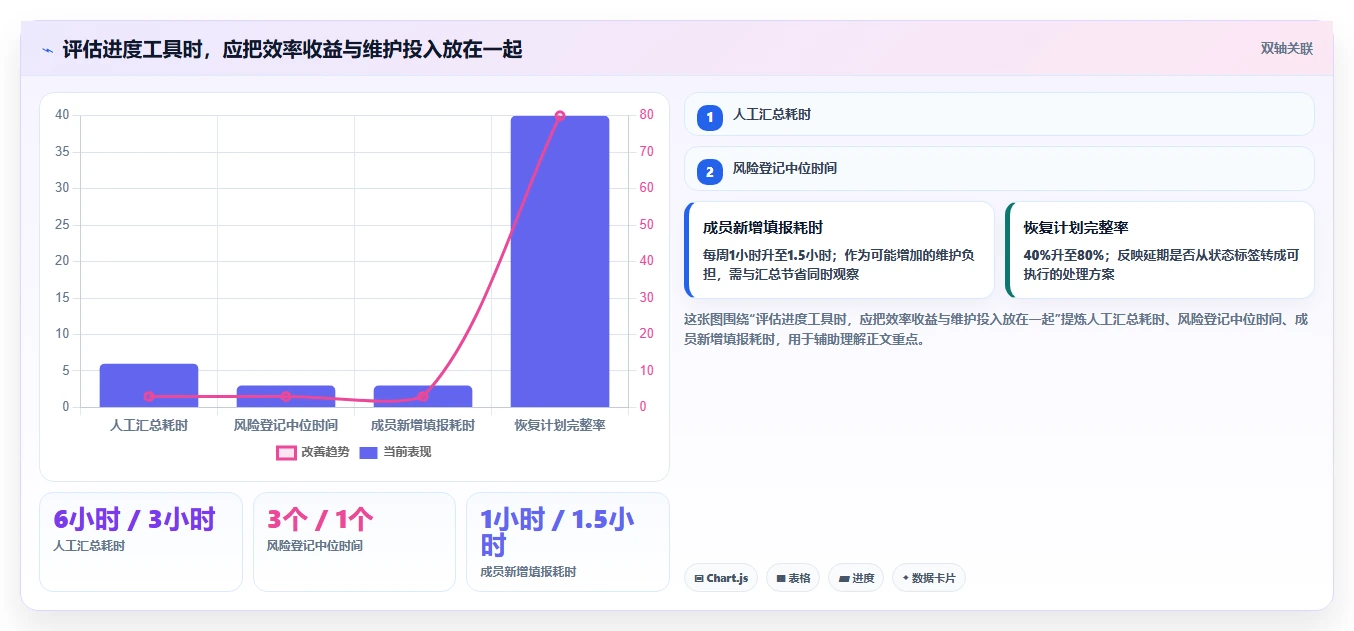The height and width of the screenshot is (631, 1354).
Task: Select the 风险登记中位时间 list row
Action: pyautogui.click(x=999, y=169)
